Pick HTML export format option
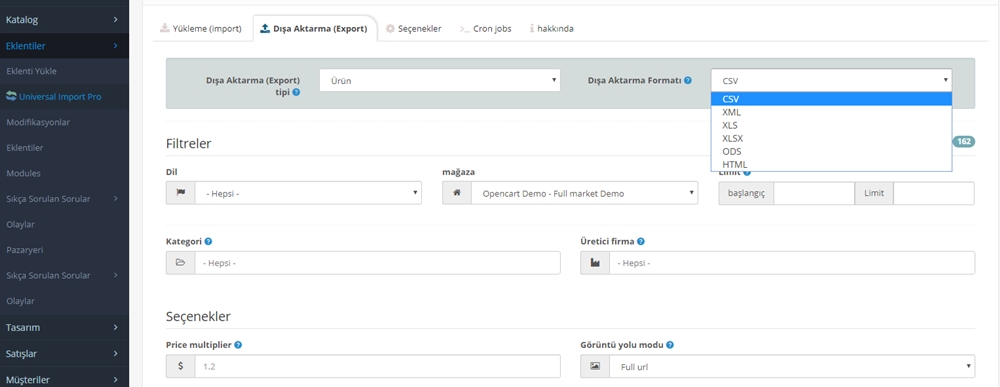The image size is (1000, 387). pos(832,164)
